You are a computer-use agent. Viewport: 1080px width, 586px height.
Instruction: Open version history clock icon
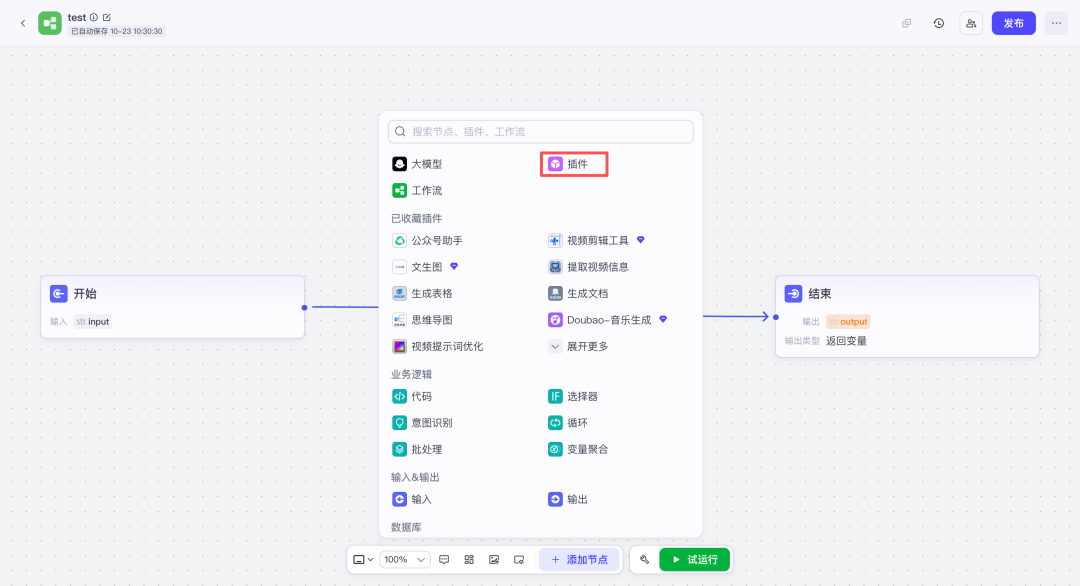point(938,23)
